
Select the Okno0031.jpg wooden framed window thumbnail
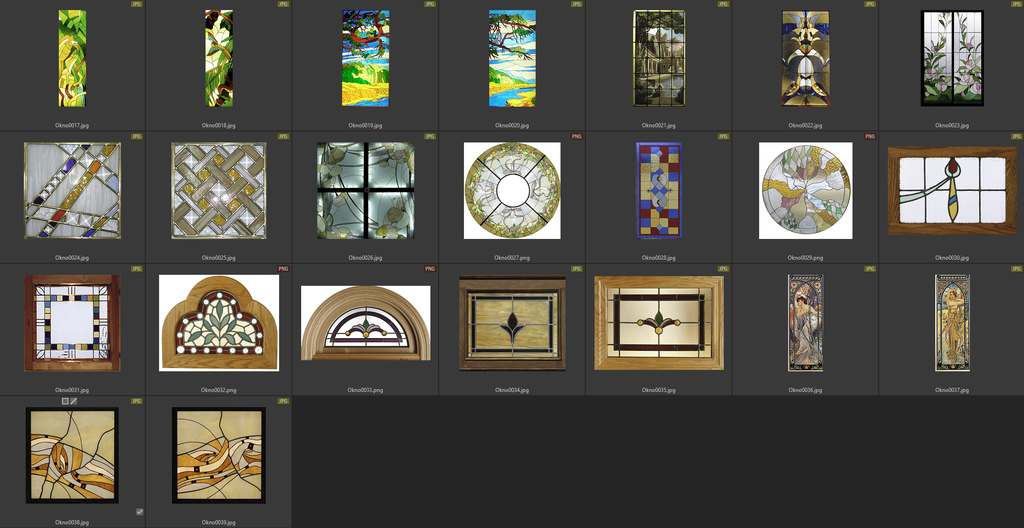click(72, 322)
